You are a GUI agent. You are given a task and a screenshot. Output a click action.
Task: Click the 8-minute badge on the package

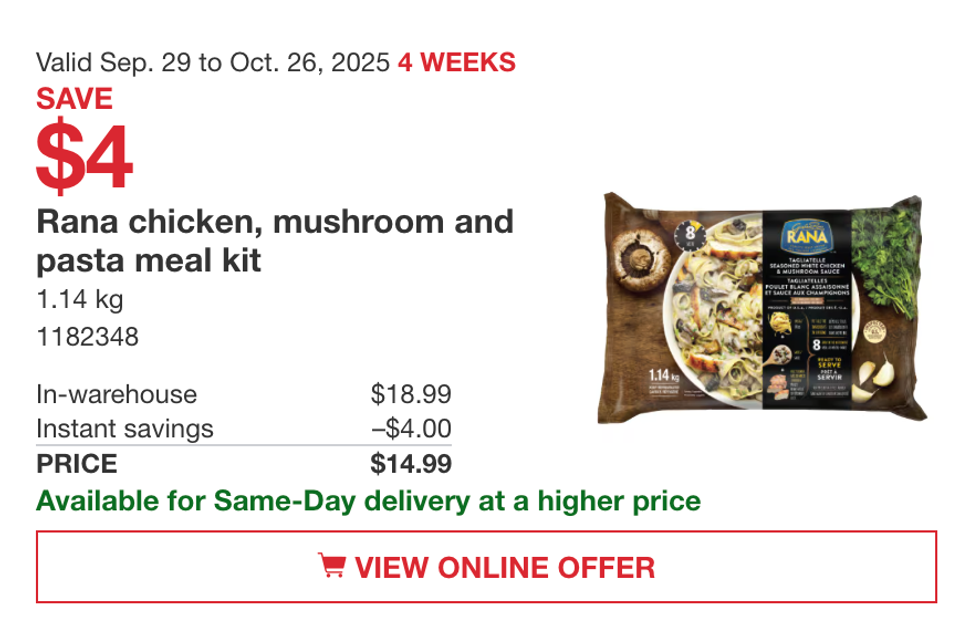[689, 234]
